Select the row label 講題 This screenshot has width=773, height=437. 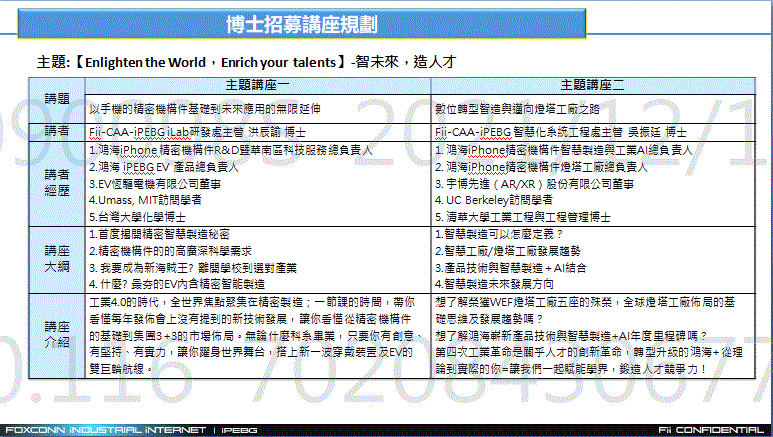point(57,99)
